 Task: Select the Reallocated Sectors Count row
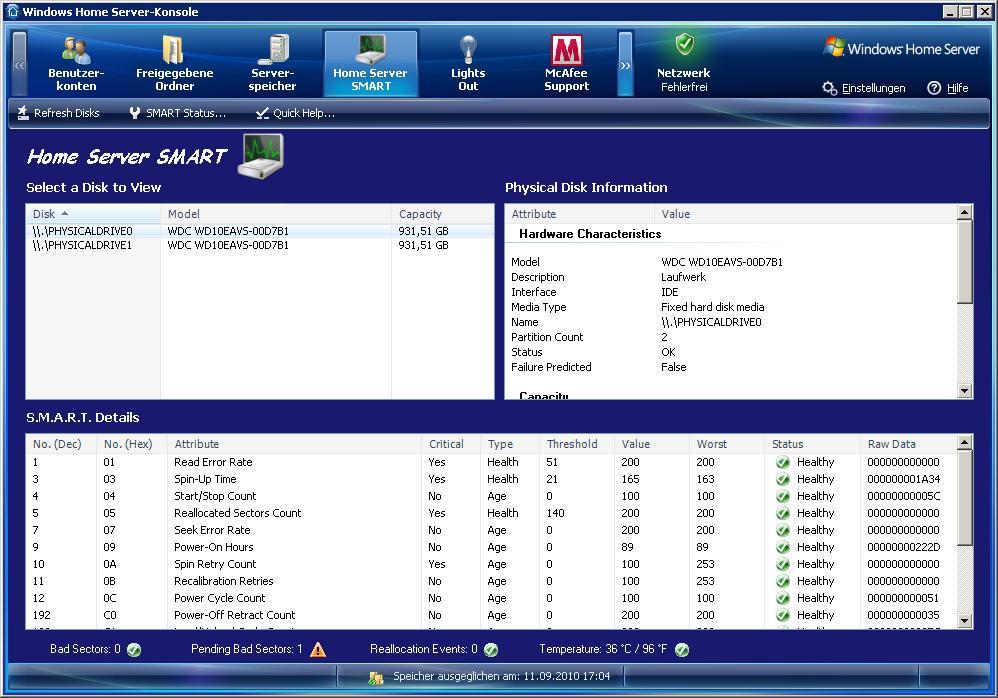tap(491, 513)
